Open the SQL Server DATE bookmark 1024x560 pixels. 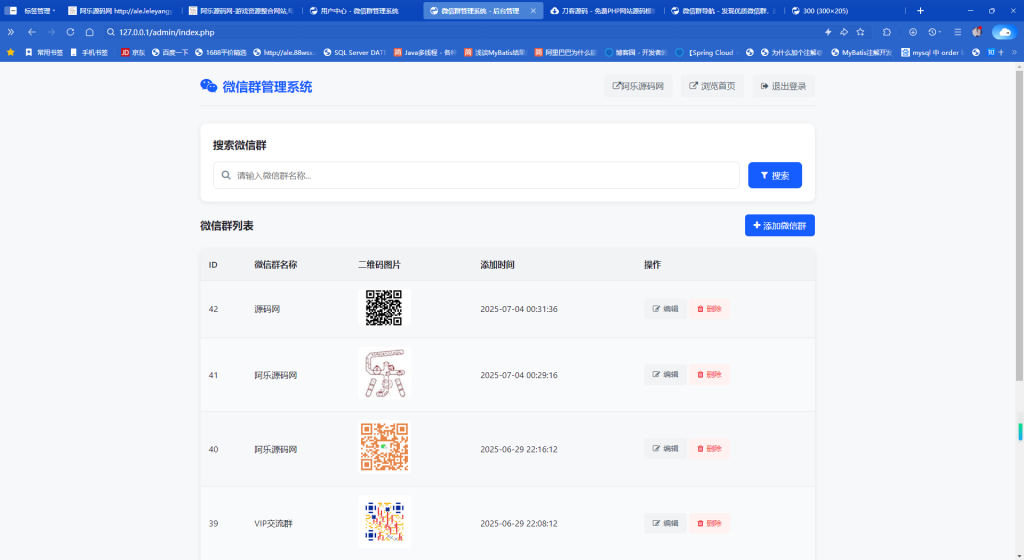point(355,52)
